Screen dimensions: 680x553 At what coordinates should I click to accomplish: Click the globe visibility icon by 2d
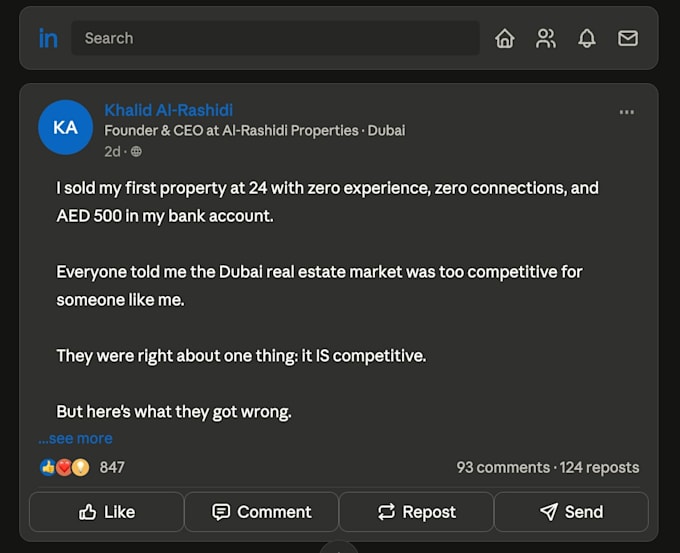click(x=136, y=151)
